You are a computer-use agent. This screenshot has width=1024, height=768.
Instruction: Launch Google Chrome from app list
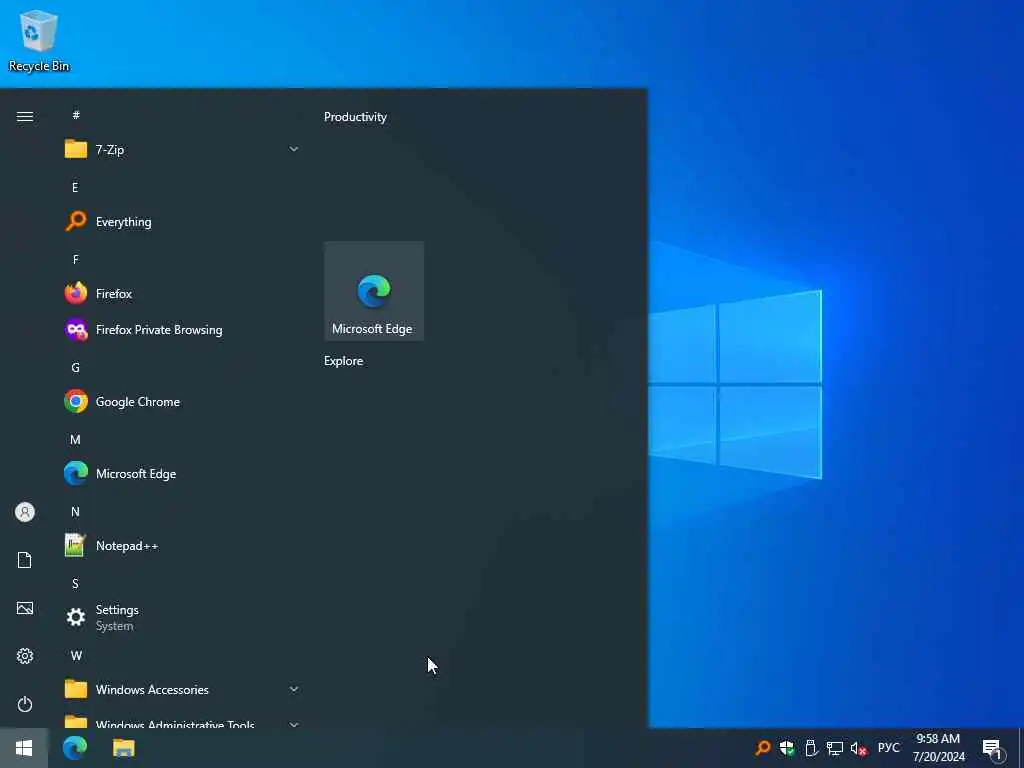coord(182,402)
